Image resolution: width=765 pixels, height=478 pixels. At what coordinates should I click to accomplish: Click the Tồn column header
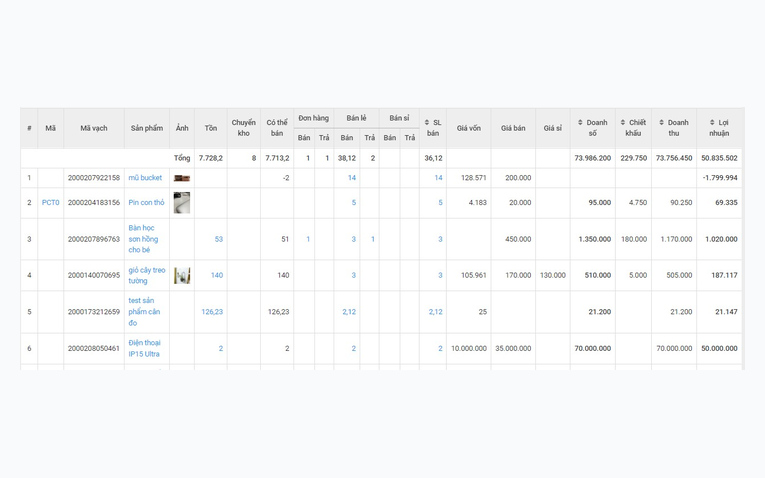(x=211, y=128)
